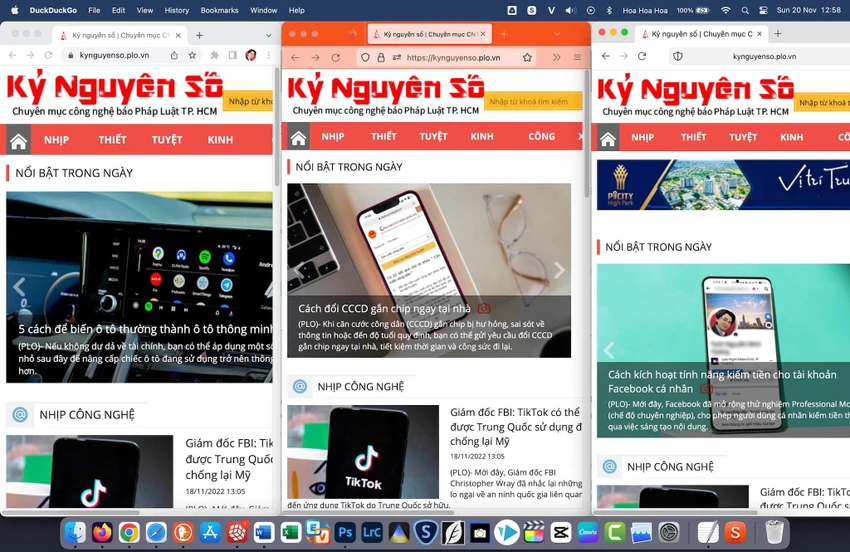The width and height of the screenshot is (850, 552).
Task: Open the DuckDuckGo app menu
Action: point(53,10)
